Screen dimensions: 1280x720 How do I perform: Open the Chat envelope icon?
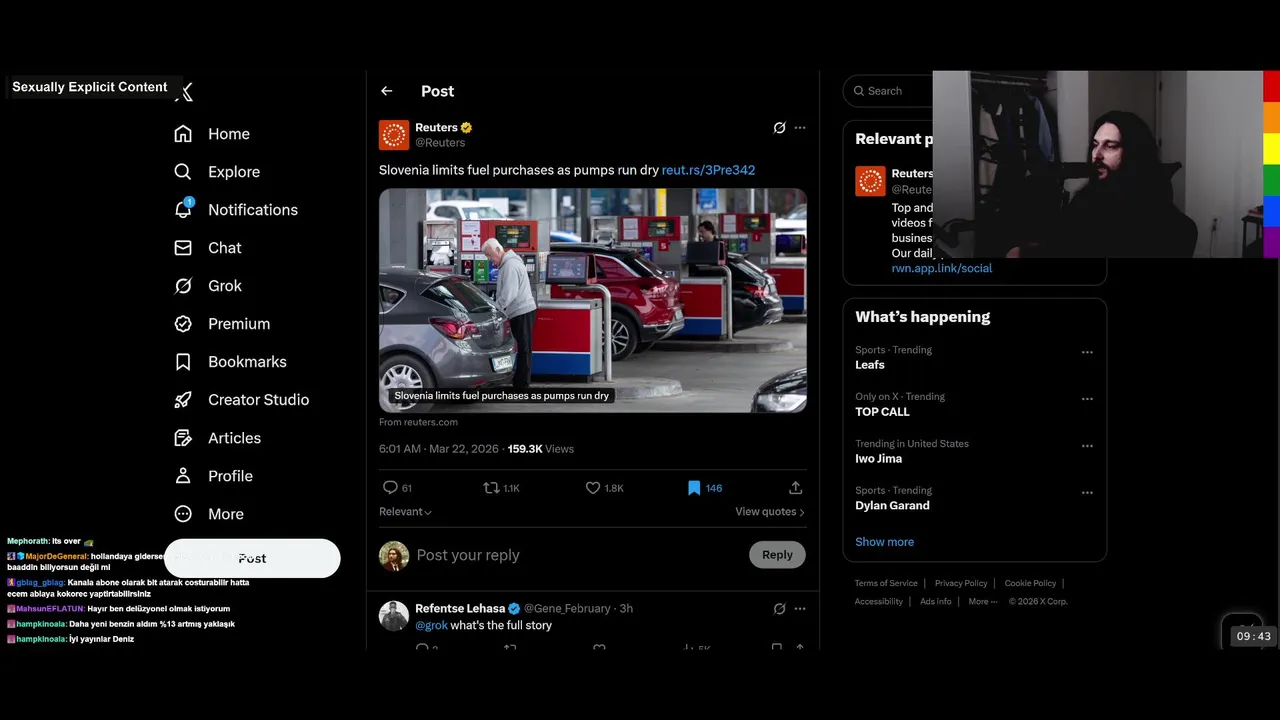[183, 248]
